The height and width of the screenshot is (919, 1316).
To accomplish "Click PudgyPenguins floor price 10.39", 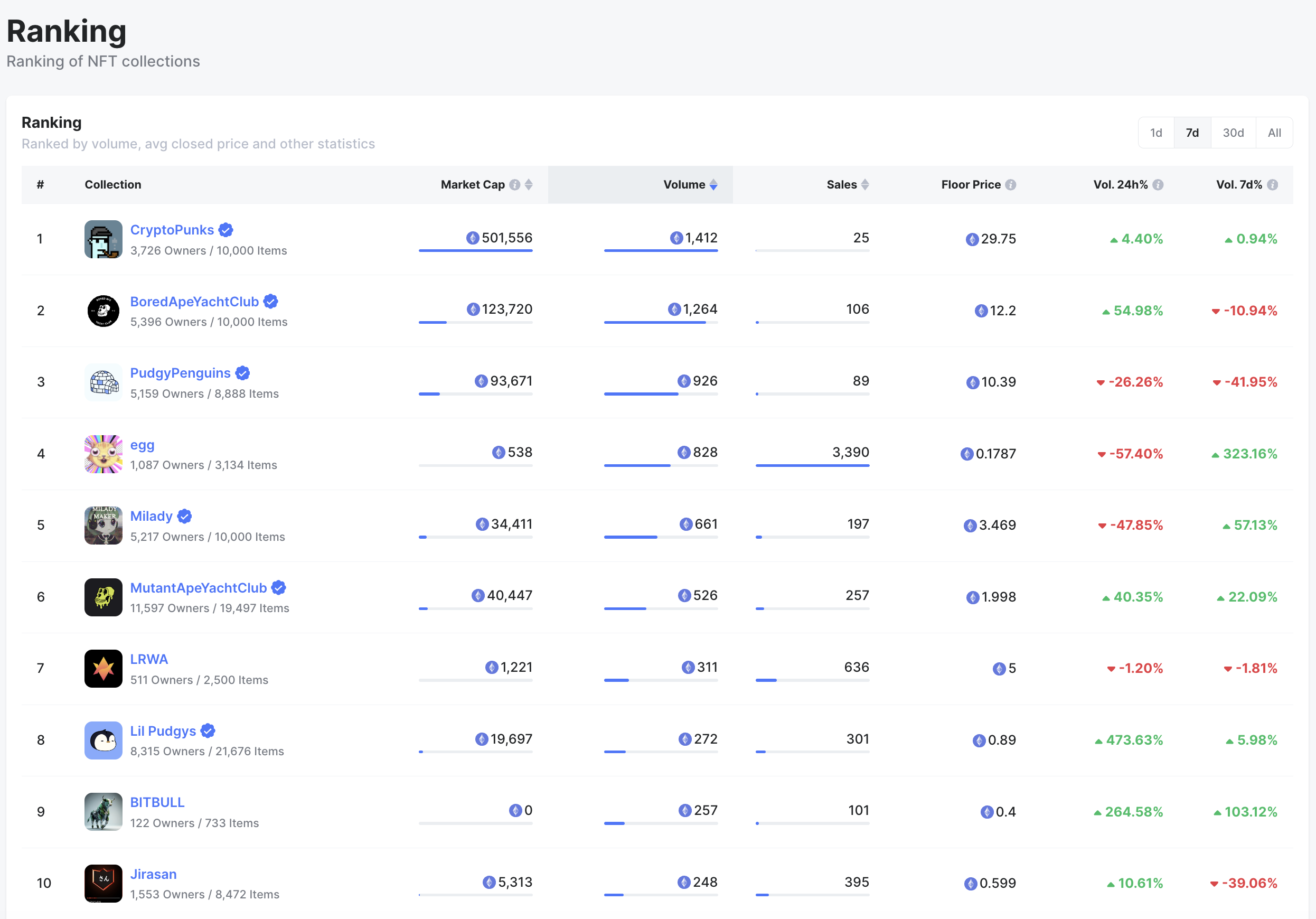I will tap(998, 382).
